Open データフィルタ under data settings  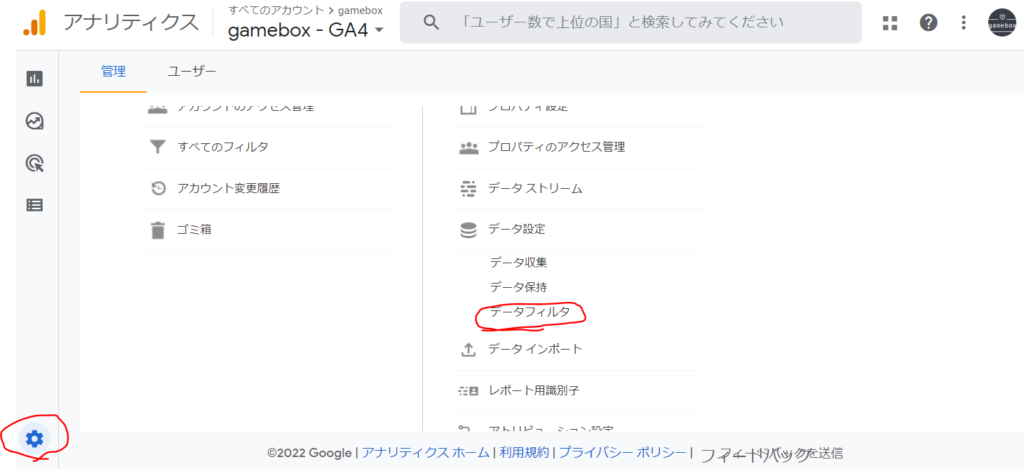tap(530, 313)
